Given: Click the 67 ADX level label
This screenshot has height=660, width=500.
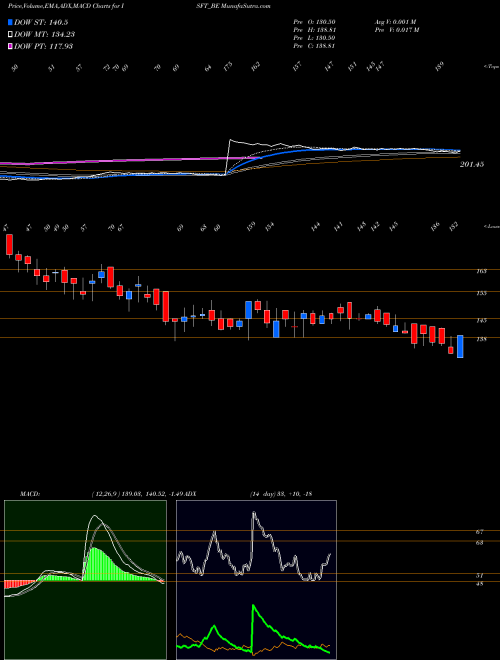Looking at the screenshot, I should pyautogui.click(x=479, y=532).
